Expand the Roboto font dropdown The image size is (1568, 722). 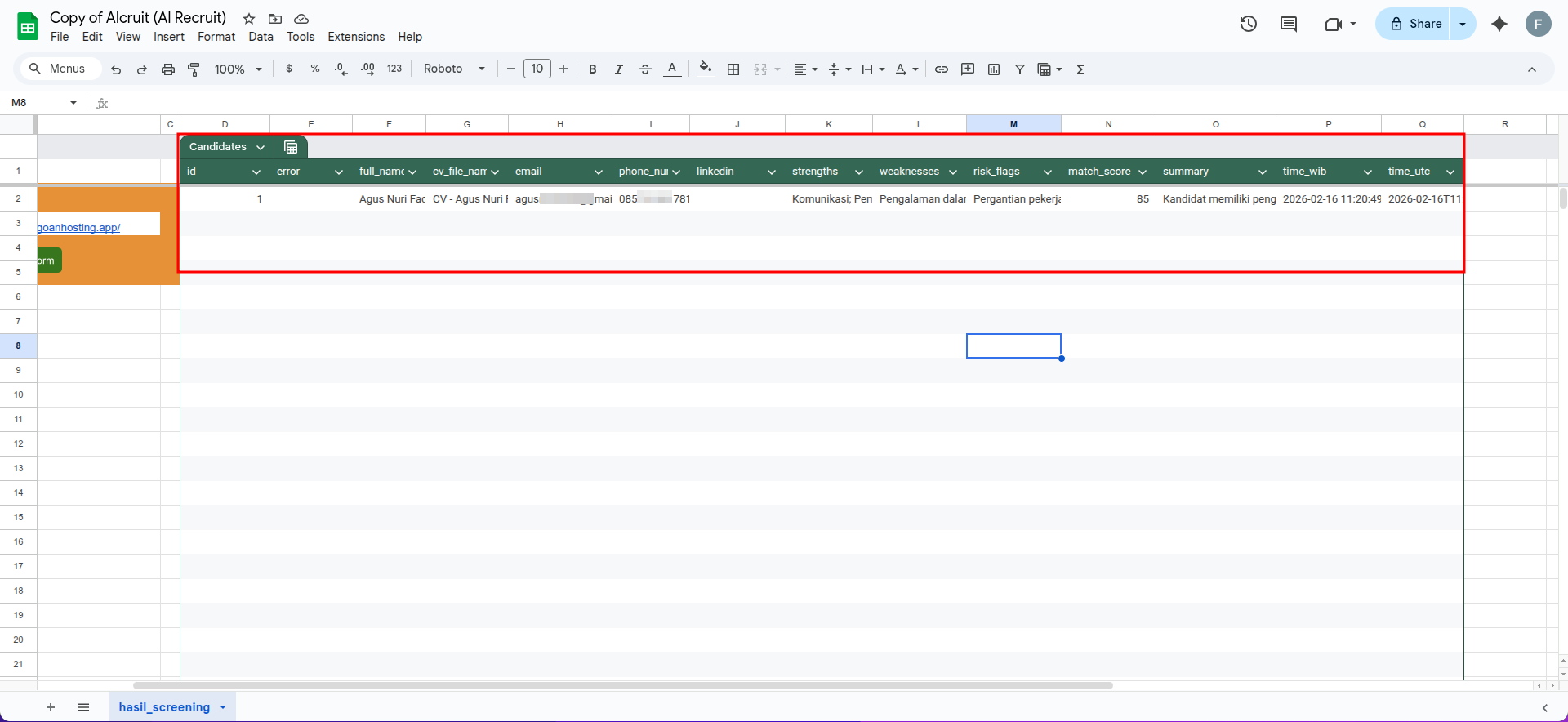454,69
